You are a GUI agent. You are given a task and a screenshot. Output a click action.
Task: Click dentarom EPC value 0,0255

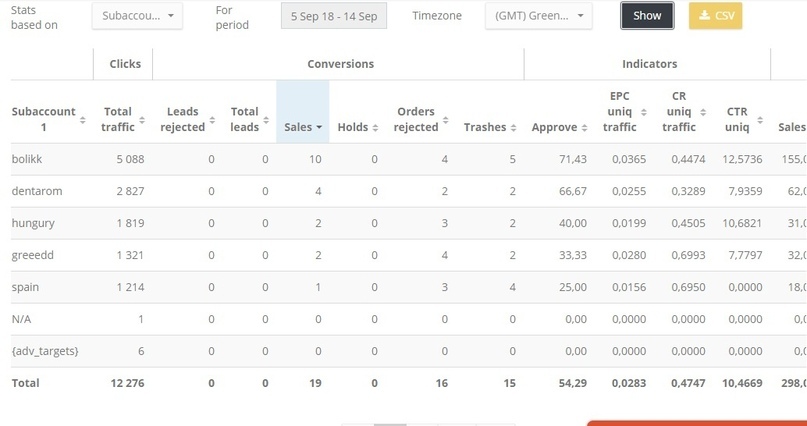[x=629, y=191]
